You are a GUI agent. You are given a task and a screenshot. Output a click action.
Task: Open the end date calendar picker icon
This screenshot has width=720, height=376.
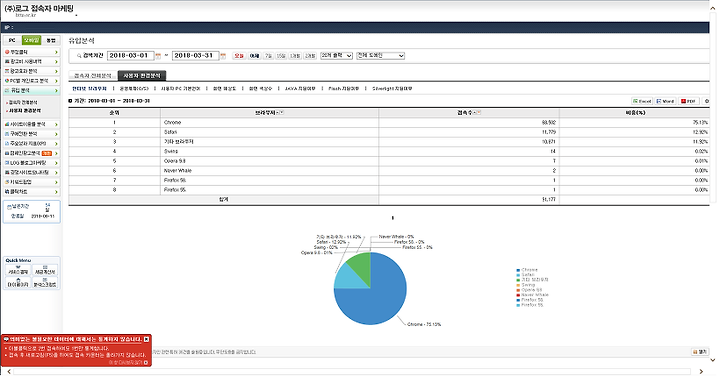223,56
